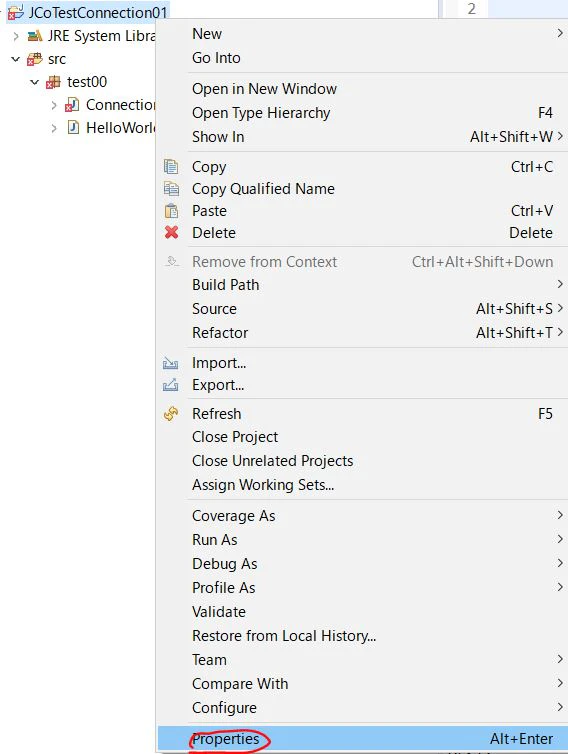Select the test00 package label
Screen dimensions: 568x754
(x=87, y=82)
